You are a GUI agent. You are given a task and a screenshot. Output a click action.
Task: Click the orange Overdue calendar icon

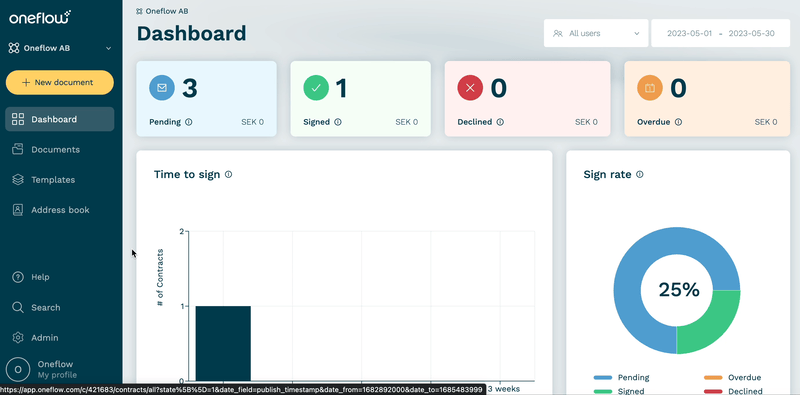[x=650, y=88]
